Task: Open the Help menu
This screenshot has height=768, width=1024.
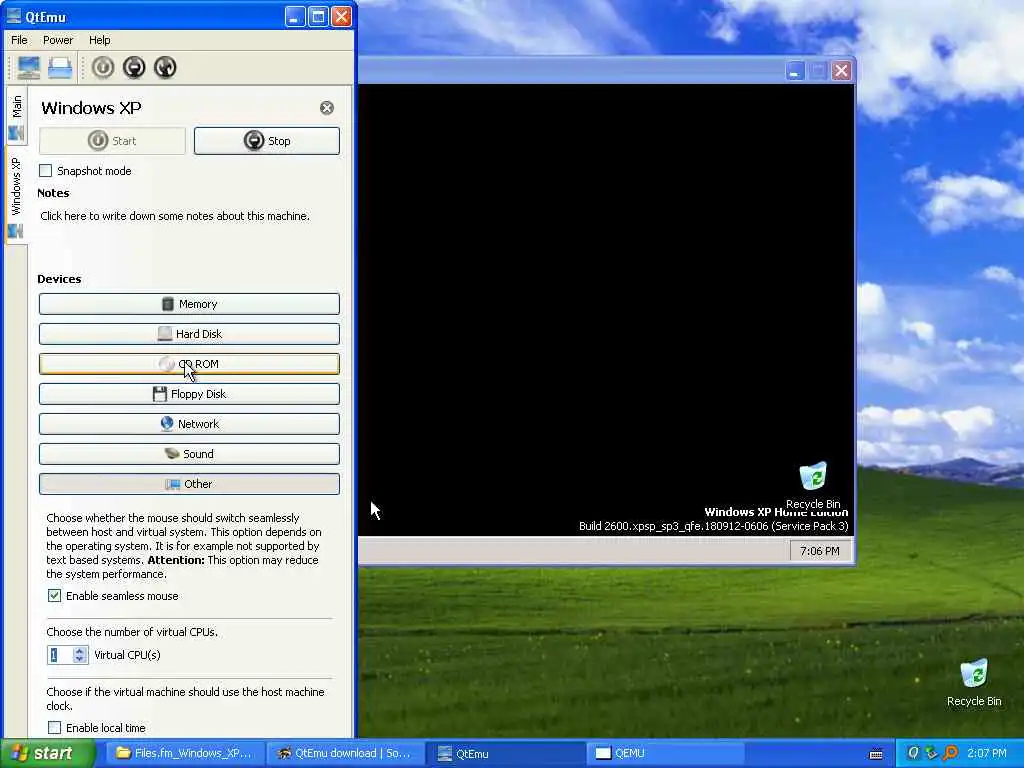Action: click(x=99, y=40)
